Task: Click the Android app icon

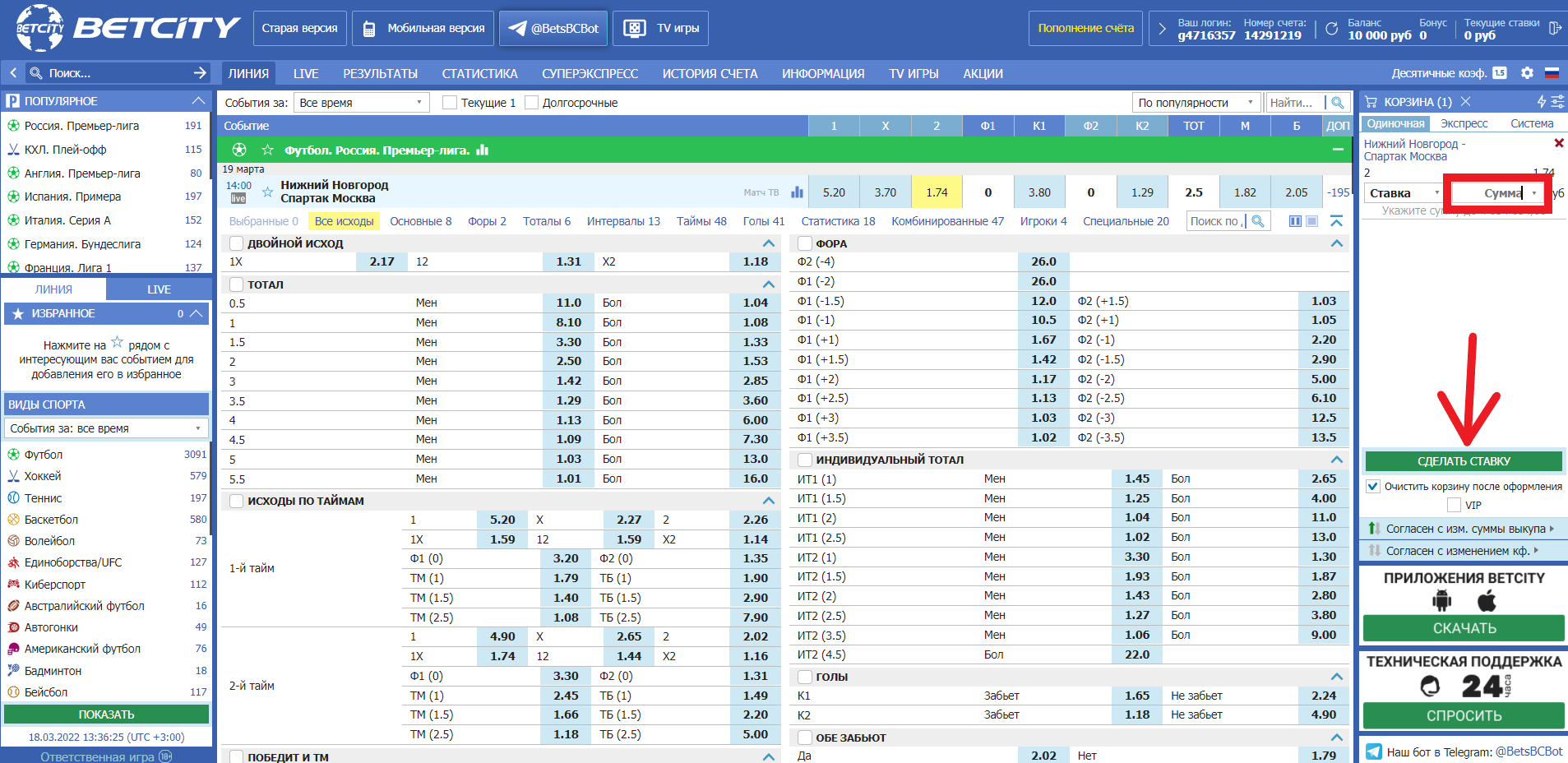Action: [x=1441, y=602]
